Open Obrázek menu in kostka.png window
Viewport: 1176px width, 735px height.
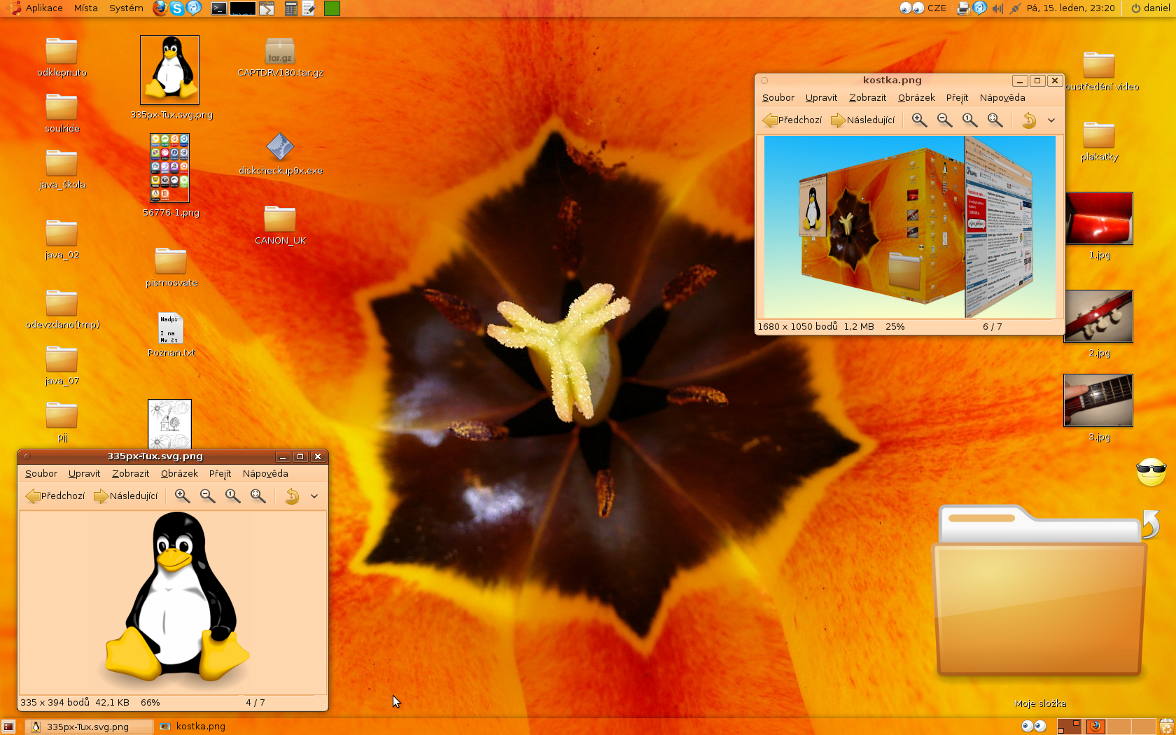(x=916, y=98)
